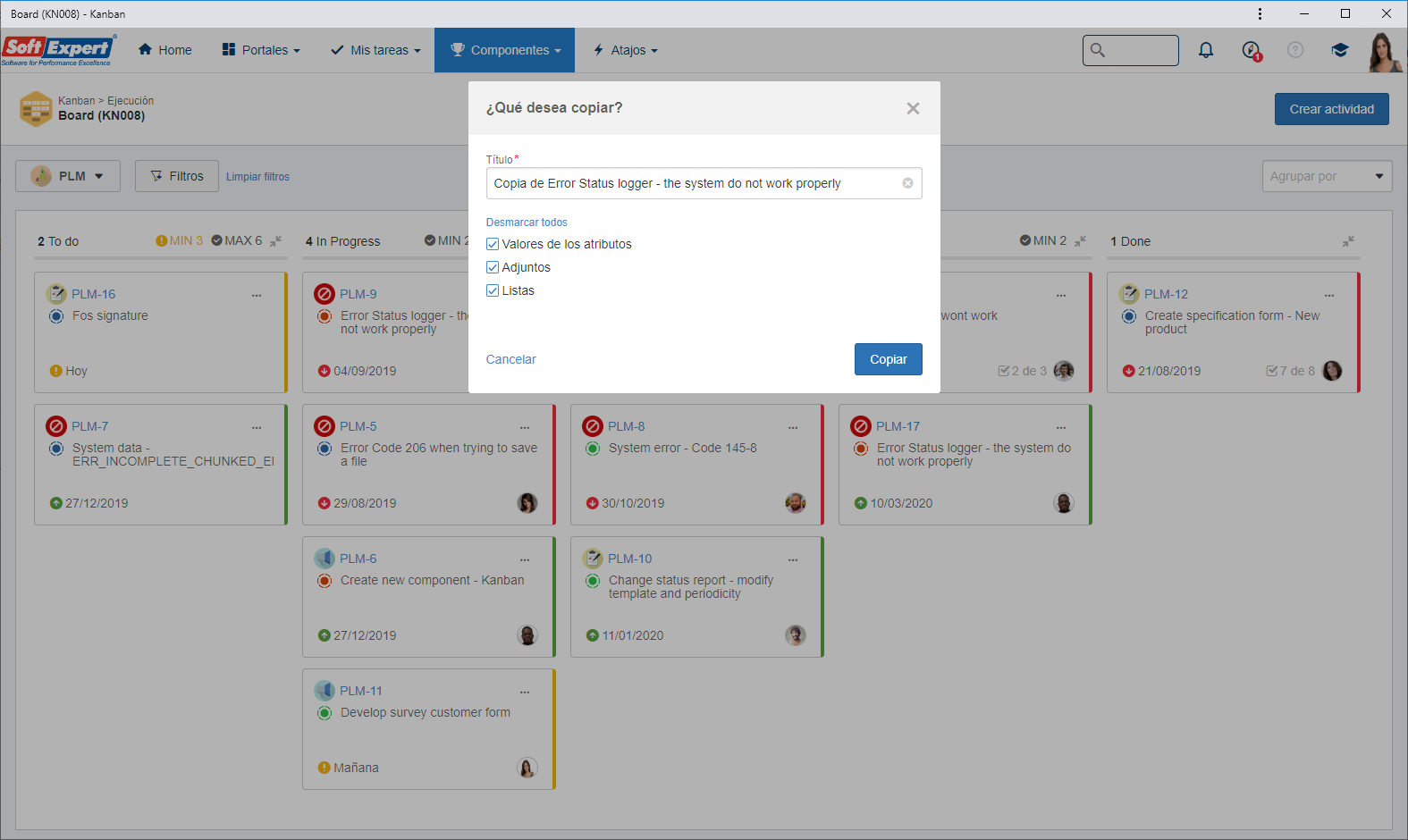Open card PLM-16 link

pos(93,294)
